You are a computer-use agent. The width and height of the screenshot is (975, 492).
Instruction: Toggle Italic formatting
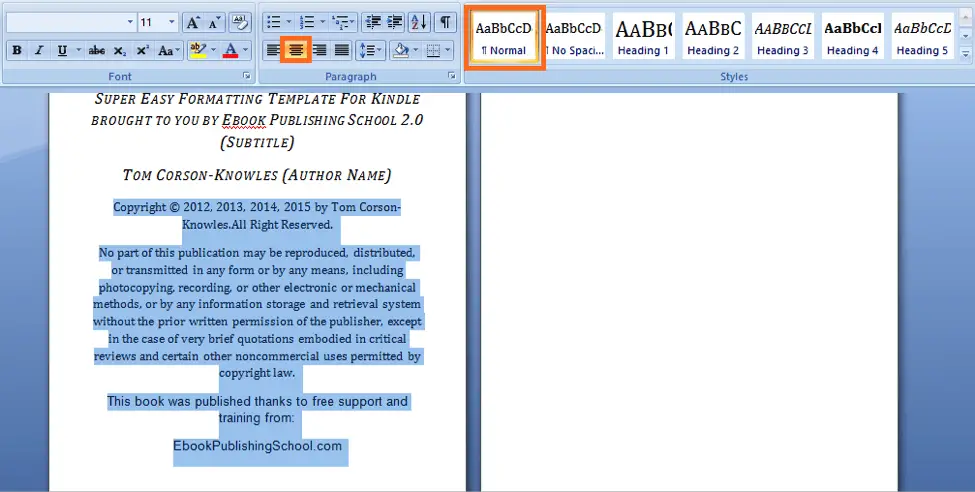tap(39, 50)
